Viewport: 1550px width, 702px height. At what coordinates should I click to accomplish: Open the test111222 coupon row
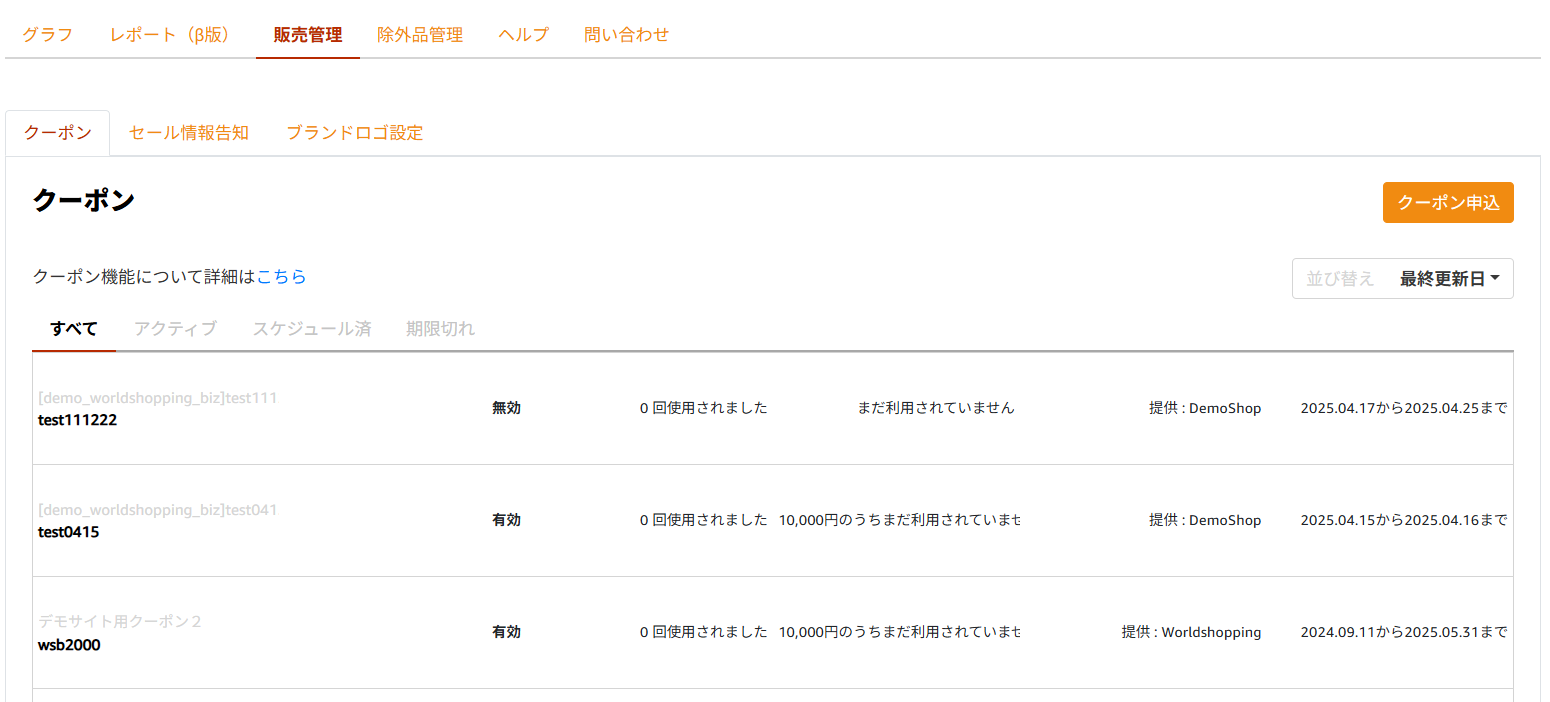(78, 420)
